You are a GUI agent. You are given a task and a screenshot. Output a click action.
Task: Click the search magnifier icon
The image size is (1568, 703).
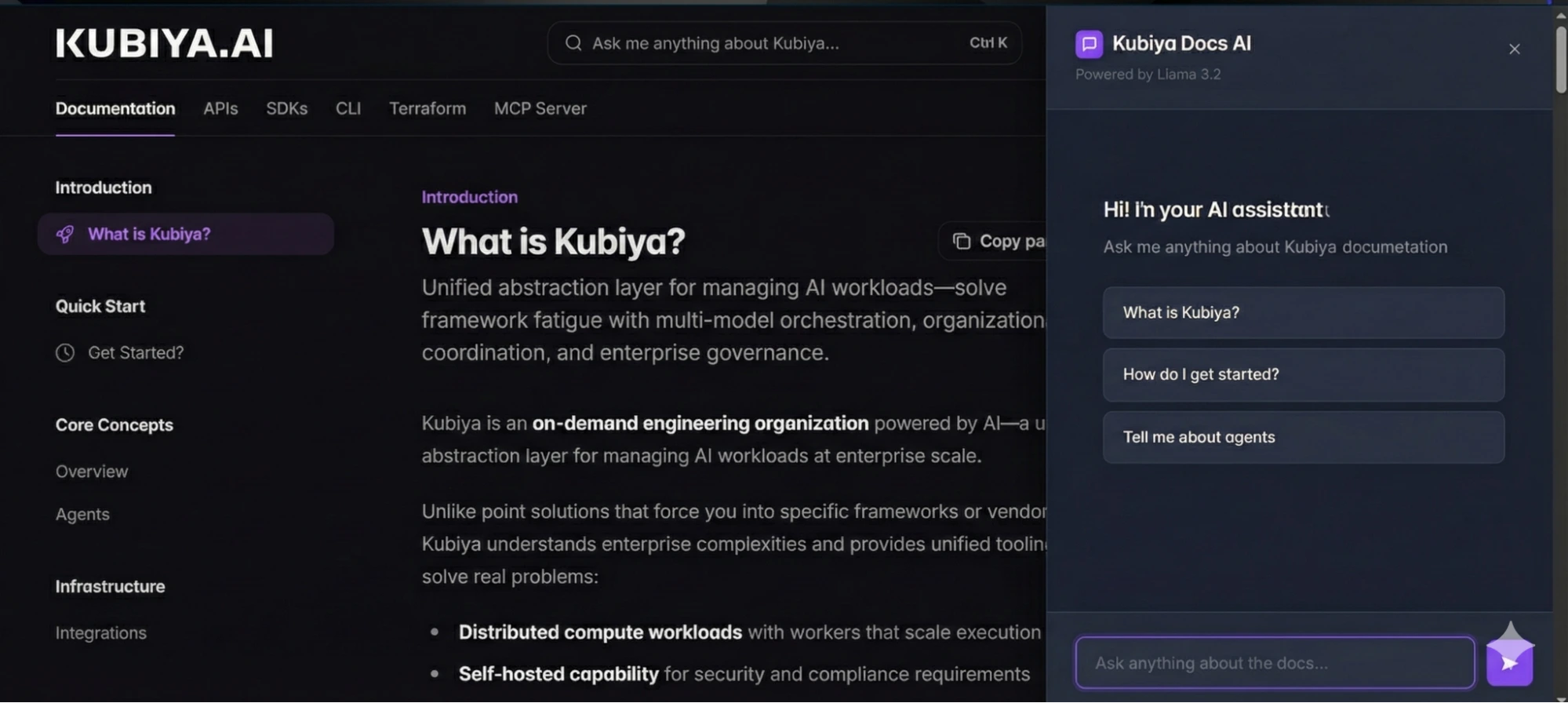573,42
